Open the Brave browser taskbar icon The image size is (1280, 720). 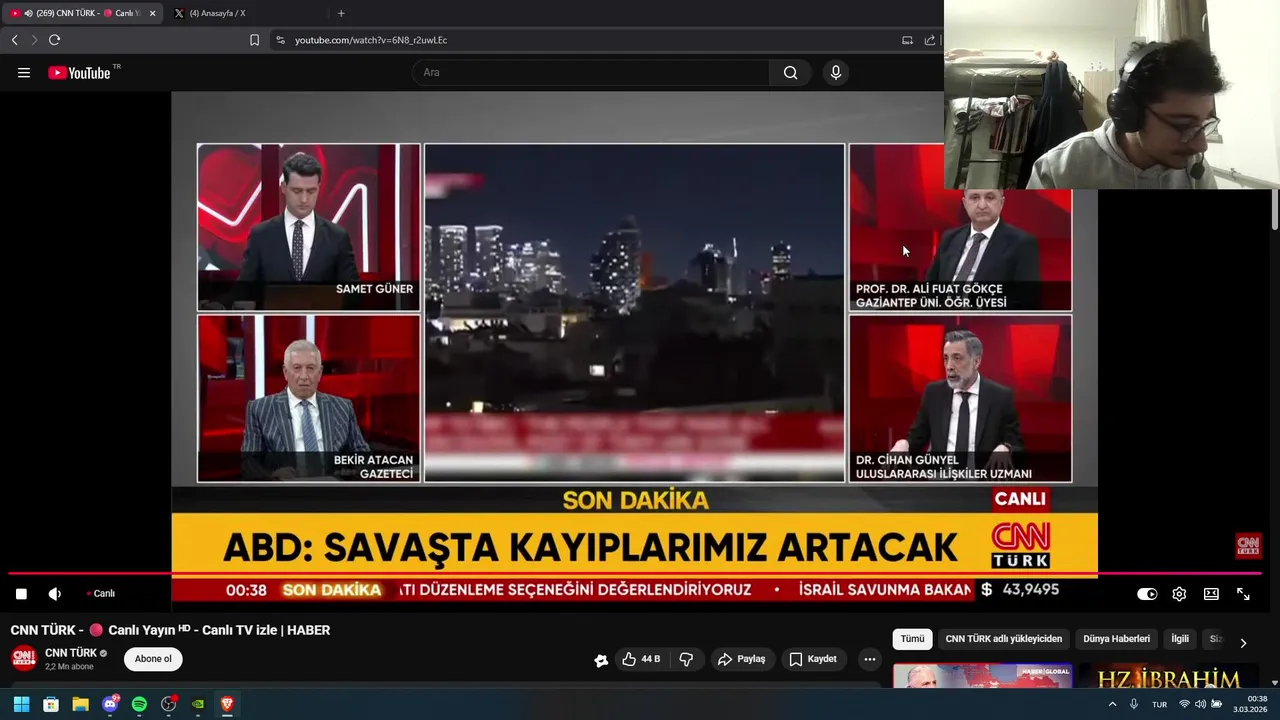(227, 704)
